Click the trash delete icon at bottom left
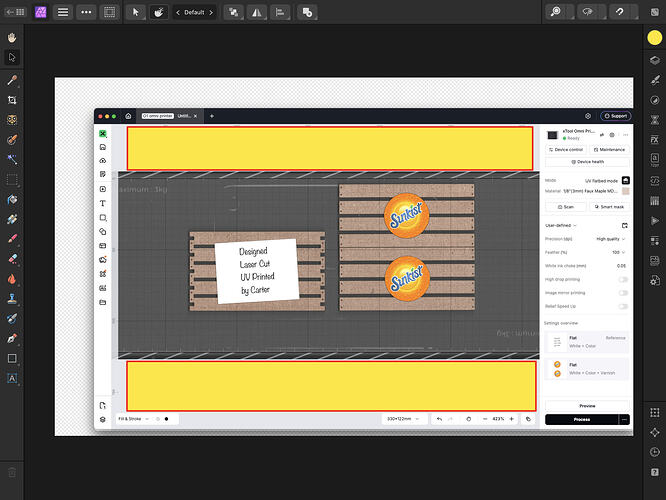 pyautogui.click(x=12, y=472)
